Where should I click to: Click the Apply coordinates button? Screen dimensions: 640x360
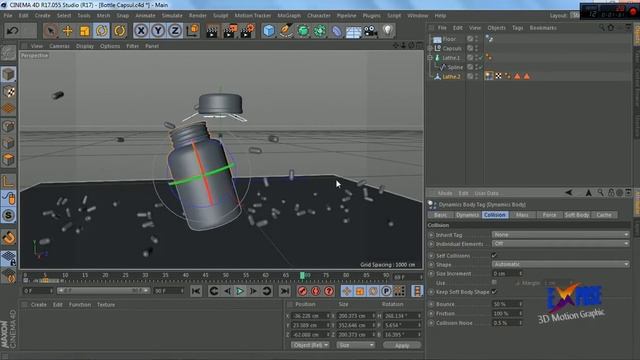point(402,346)
